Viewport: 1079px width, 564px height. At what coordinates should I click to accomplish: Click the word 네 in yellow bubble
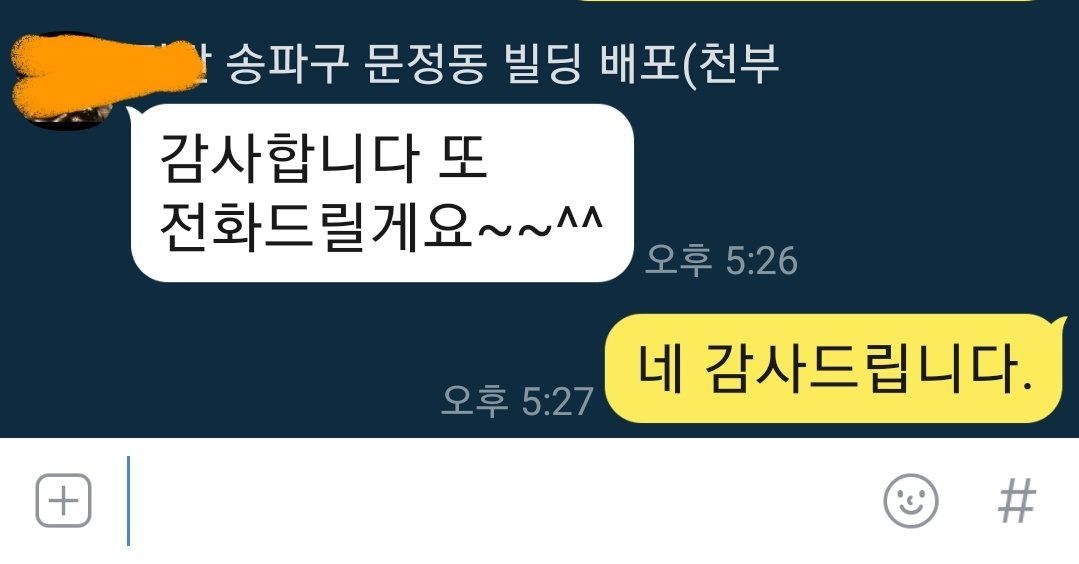coord(661,368)
